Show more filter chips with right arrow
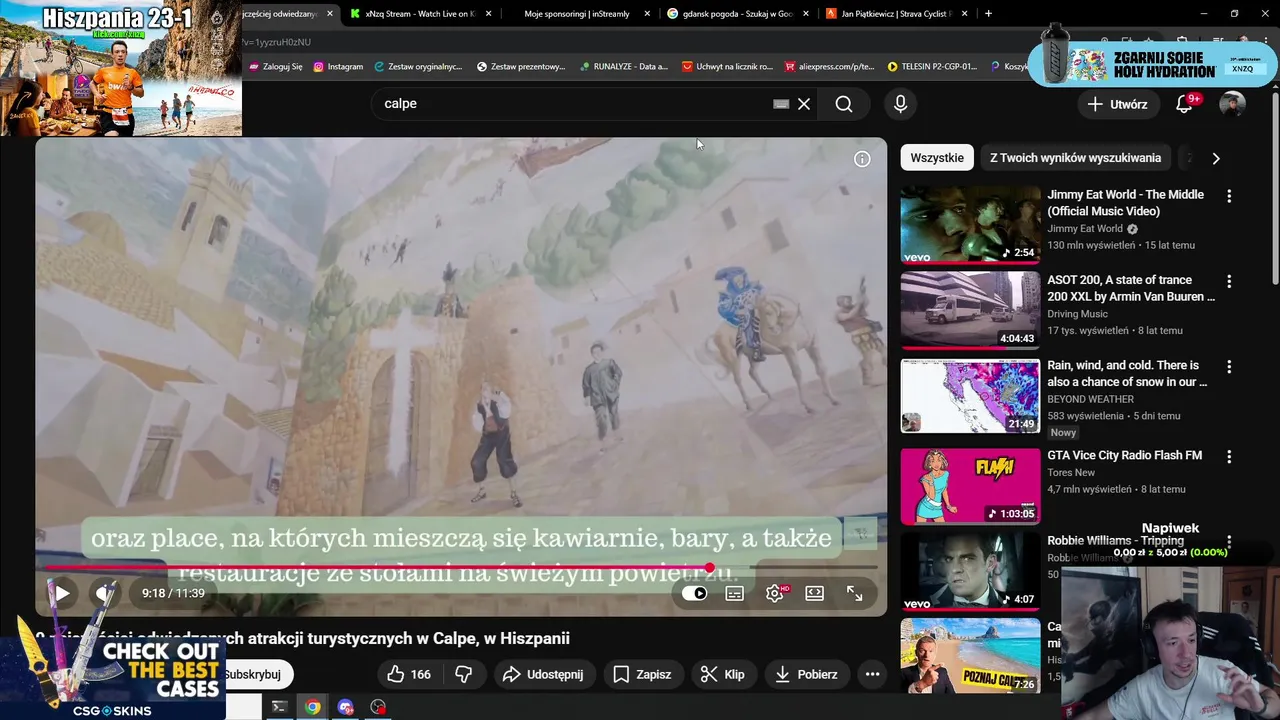This screenshot has width=1280, height=720. 1216,158
